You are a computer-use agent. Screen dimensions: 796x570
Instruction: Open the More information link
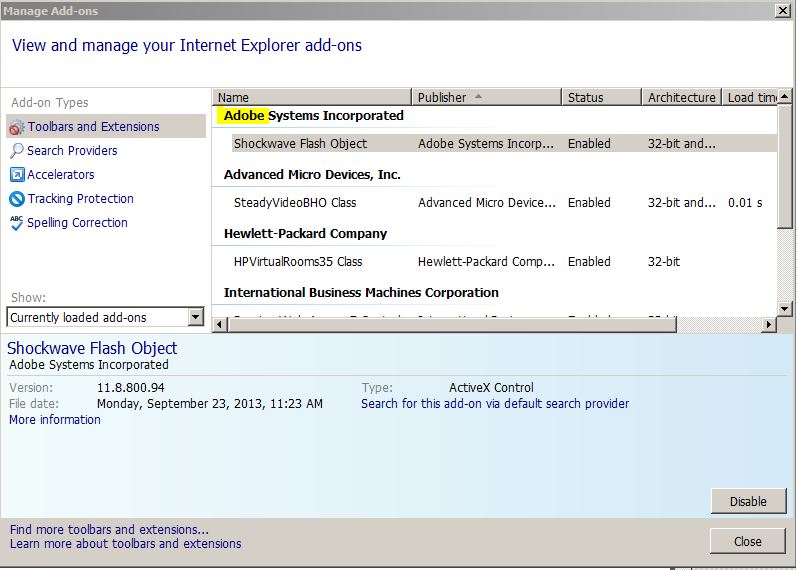(55, 420)
